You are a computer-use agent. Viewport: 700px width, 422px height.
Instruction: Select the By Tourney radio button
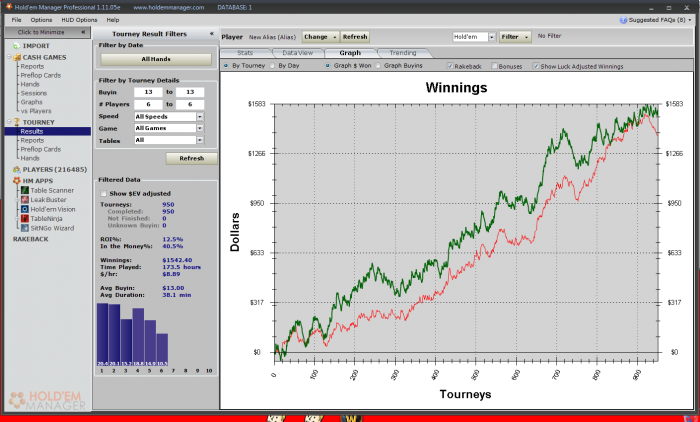[226, 66]
